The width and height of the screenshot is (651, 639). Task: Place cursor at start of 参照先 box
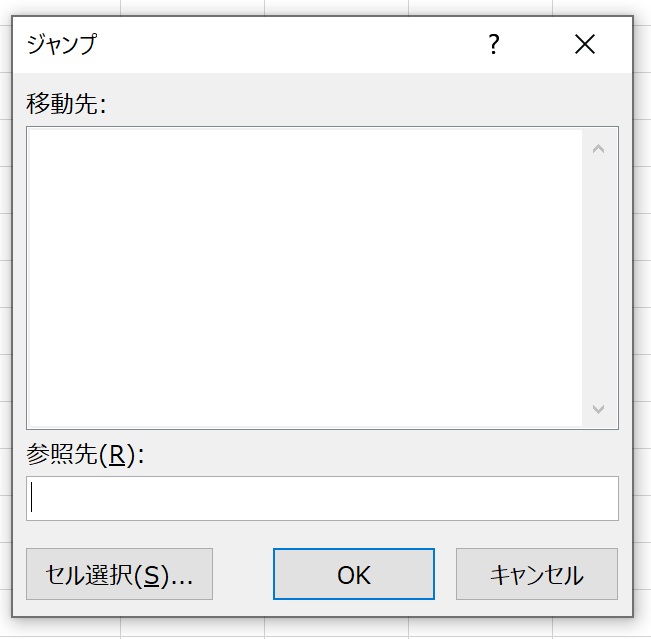coord(32,497)
